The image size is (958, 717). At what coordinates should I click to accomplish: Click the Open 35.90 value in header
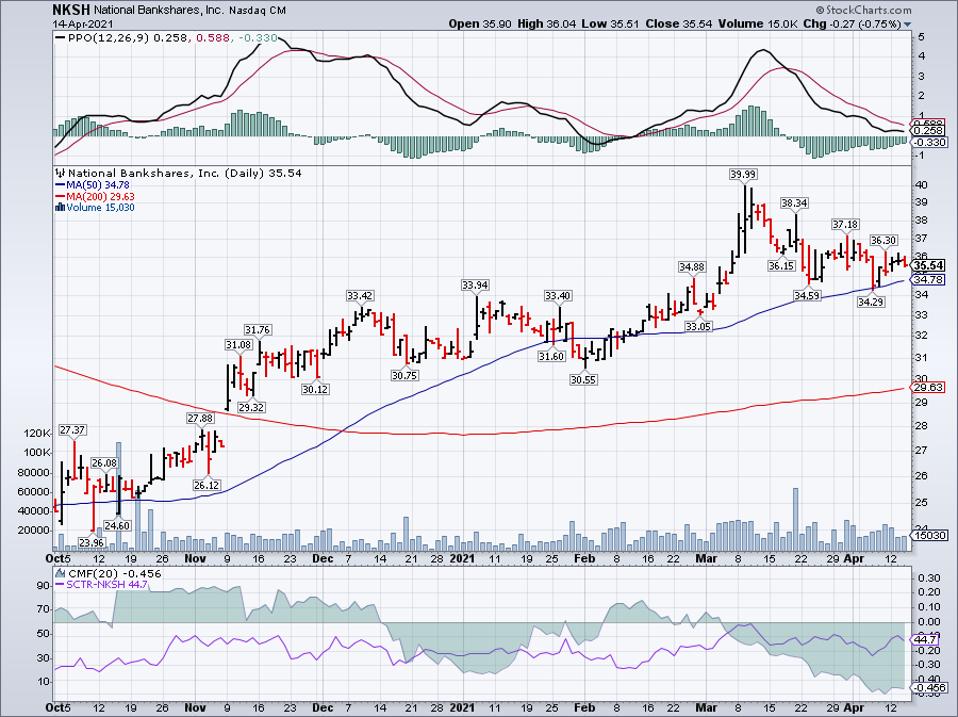point(479,24)
